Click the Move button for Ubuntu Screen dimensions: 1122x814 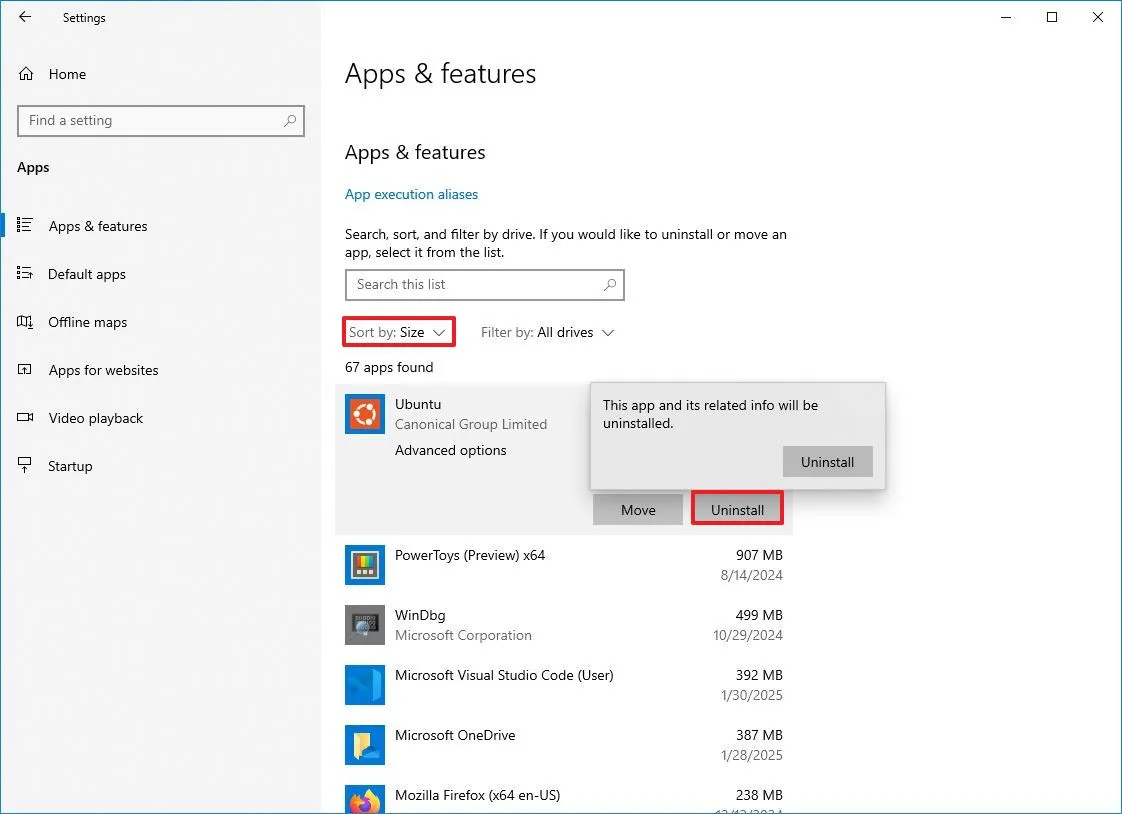[637, 509]
